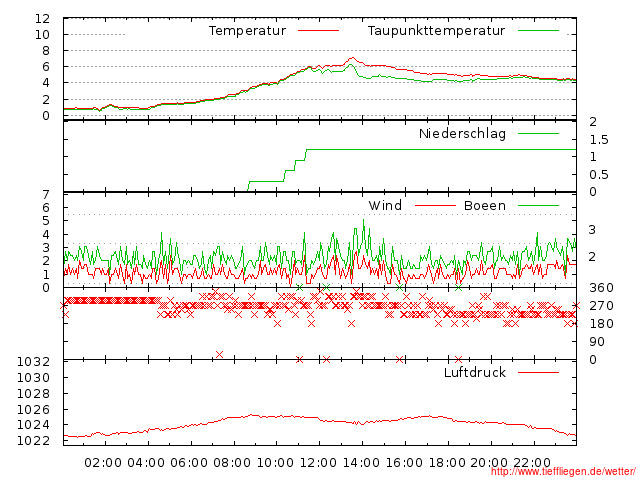Viewport: 640px width, 480px height.
Task: Click the 18:00 time axis label
Action: pyautogui.click(x=447, y=463)
